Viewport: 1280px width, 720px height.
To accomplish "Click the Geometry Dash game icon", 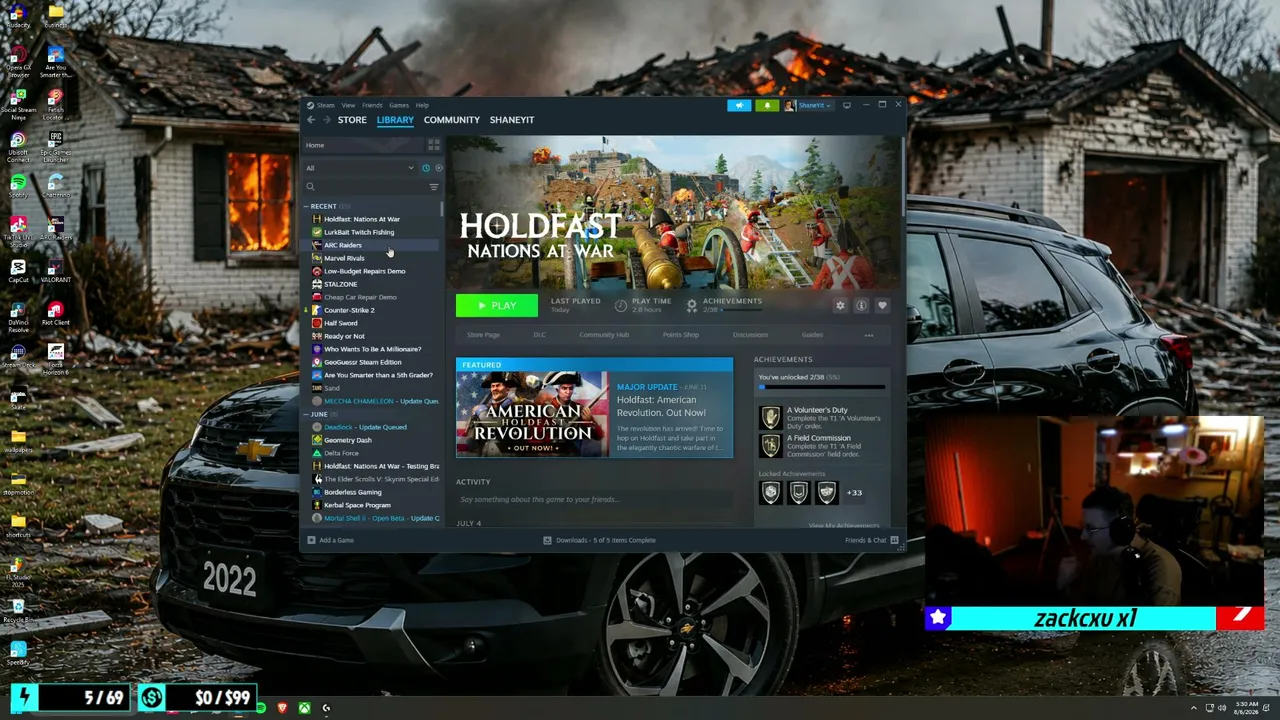I will [x=317, y=440].
